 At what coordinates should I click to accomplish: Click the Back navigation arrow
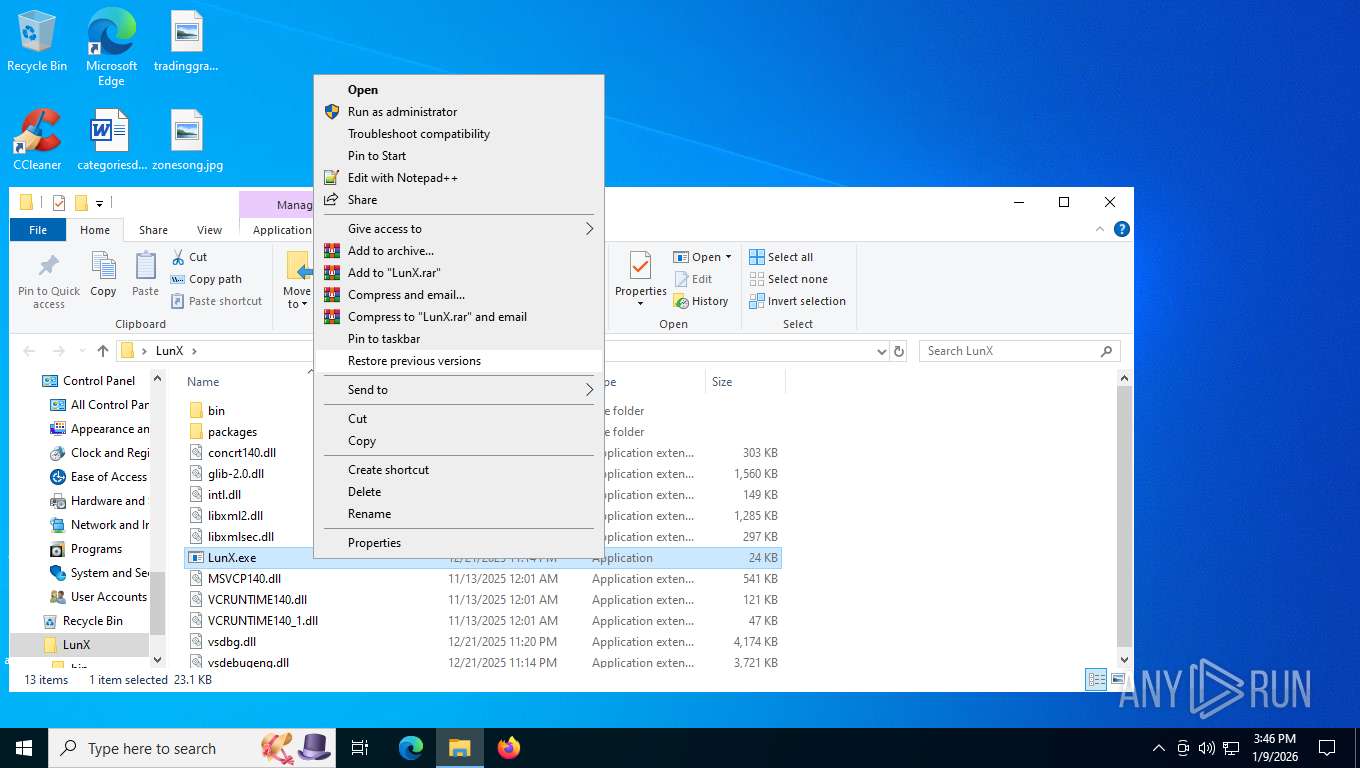coord(29,351)
